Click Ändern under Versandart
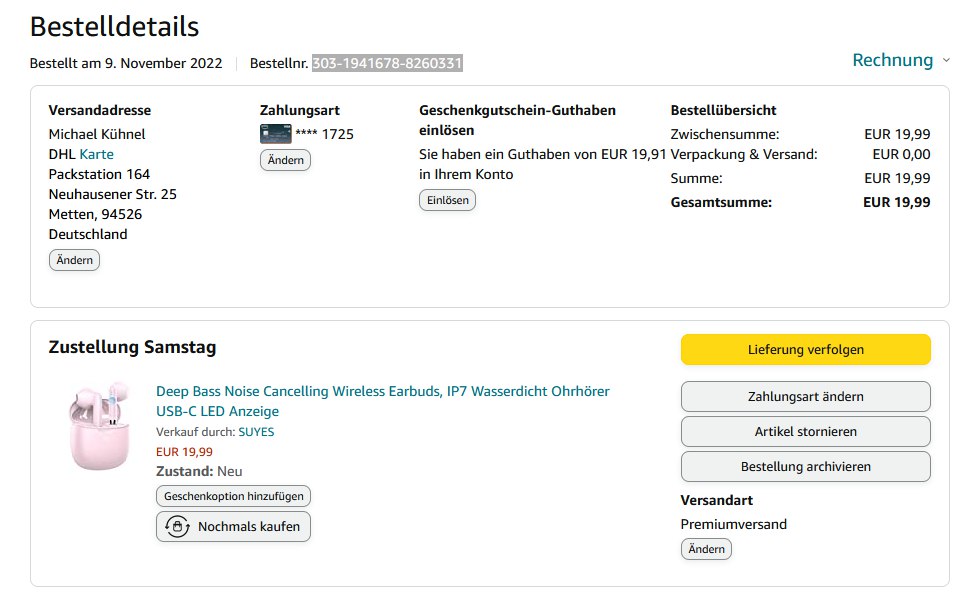 point(706,549)
